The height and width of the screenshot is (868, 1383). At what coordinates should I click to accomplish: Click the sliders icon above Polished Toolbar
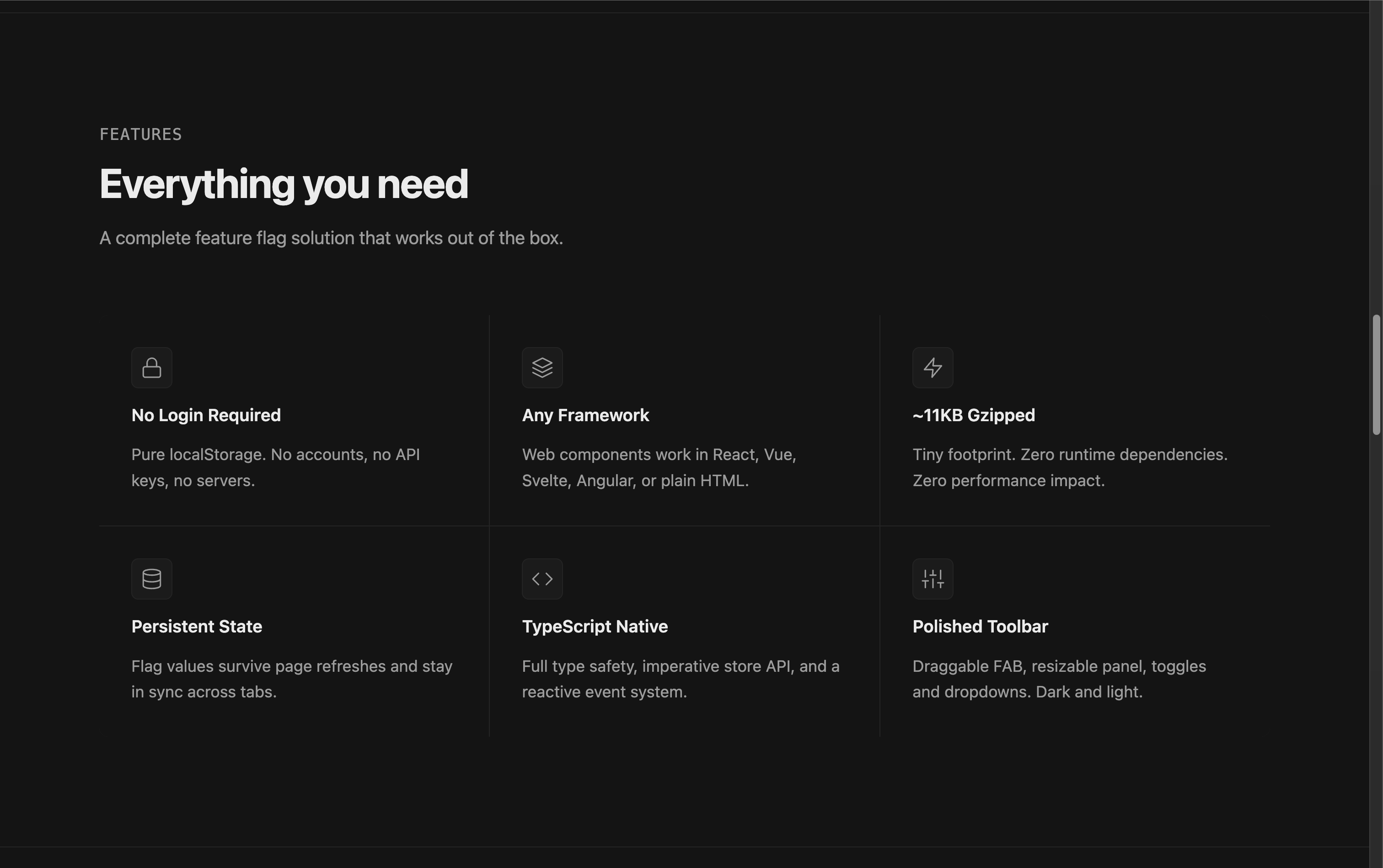(933, 579)
